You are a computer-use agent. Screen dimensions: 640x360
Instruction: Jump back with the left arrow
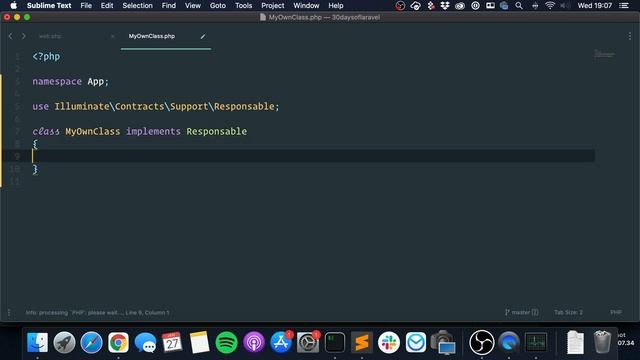pyautogui.click(x=11, y=36)
